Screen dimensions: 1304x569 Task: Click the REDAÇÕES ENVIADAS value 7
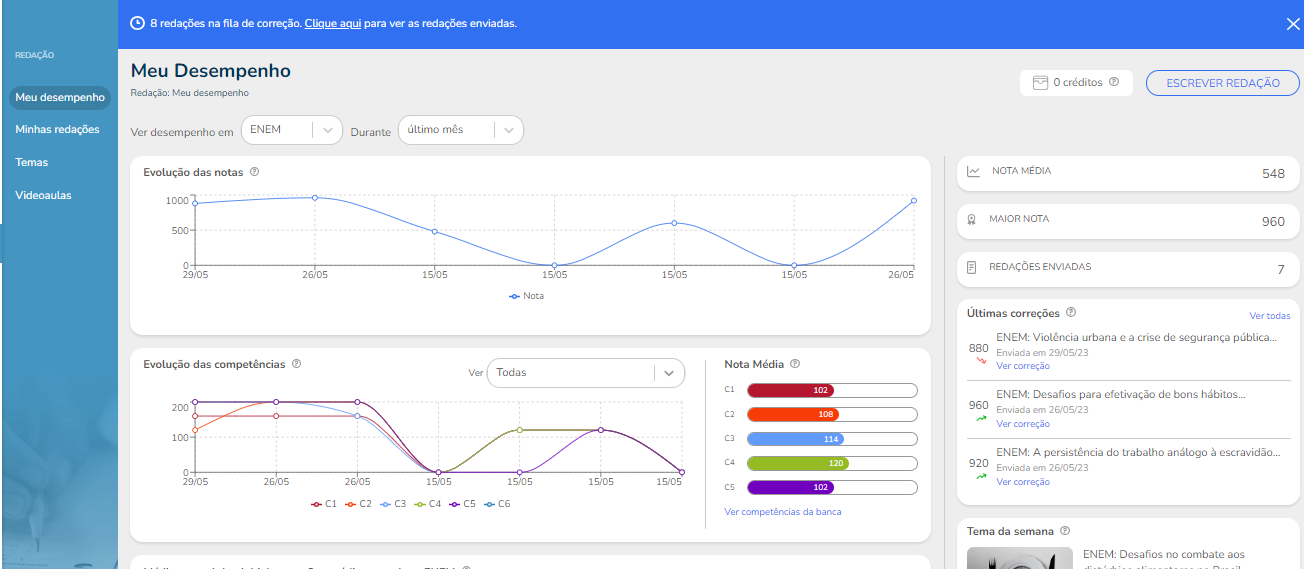[1281, 270]
